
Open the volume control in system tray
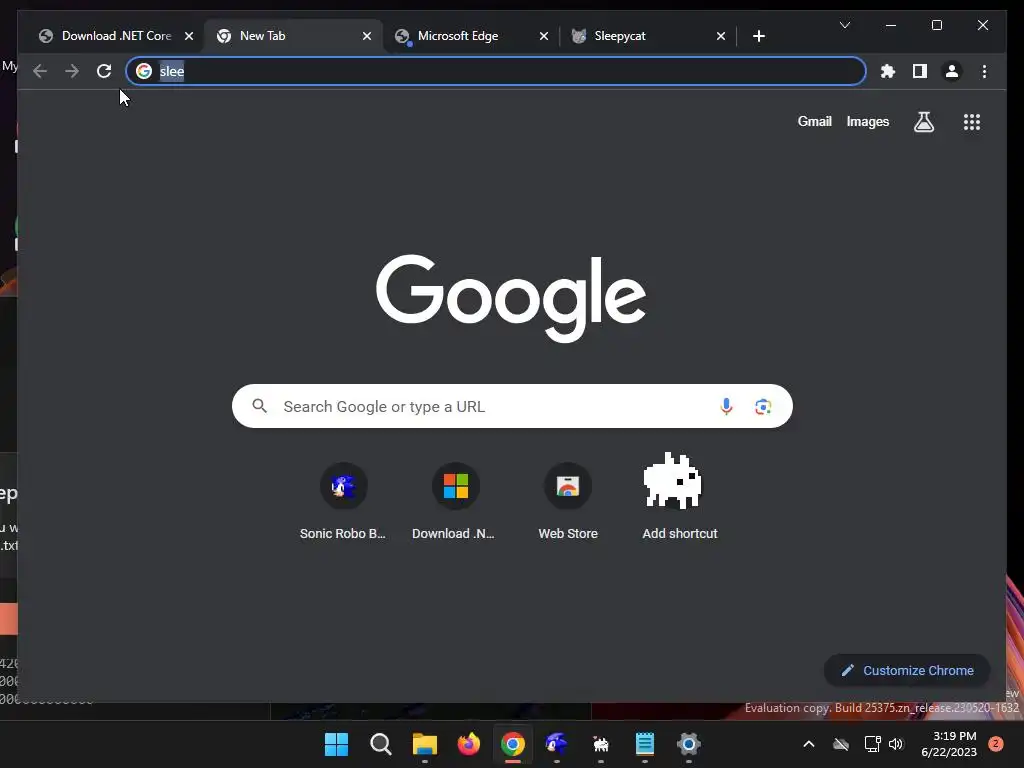[895, 744]
